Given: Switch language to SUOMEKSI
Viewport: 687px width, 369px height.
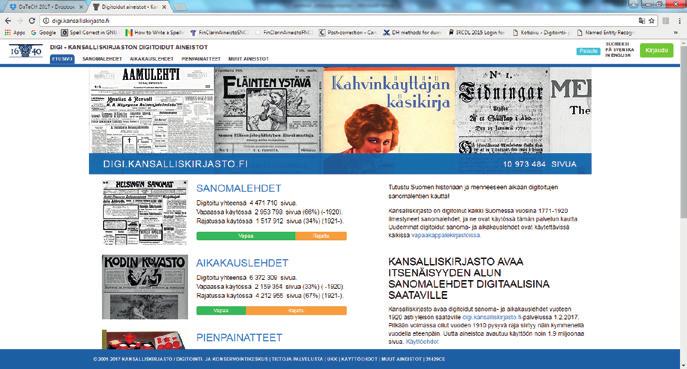Looking at the screenshot, I should click(617, 44).
